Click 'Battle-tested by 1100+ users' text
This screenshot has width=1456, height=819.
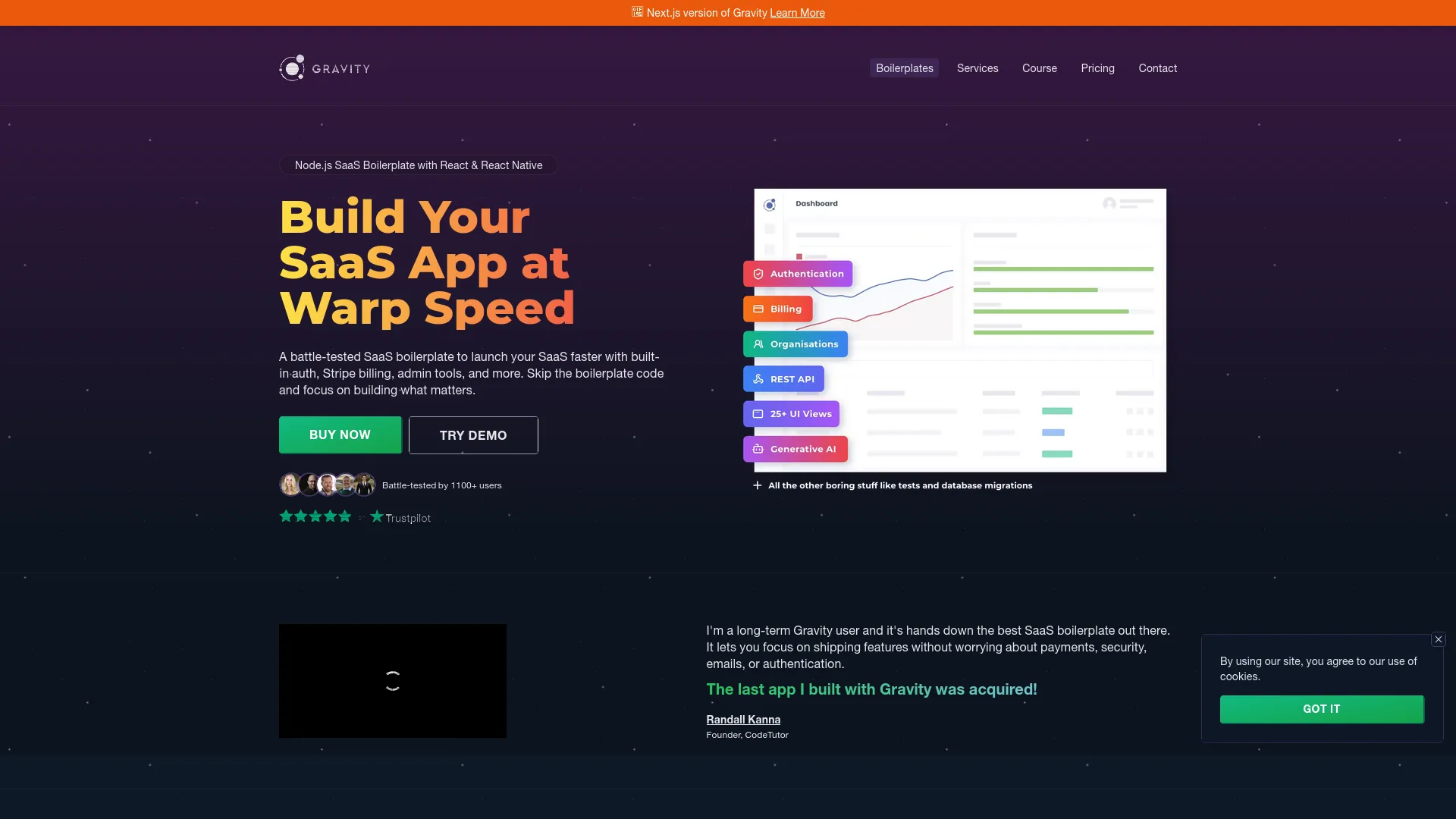[441, 485]
